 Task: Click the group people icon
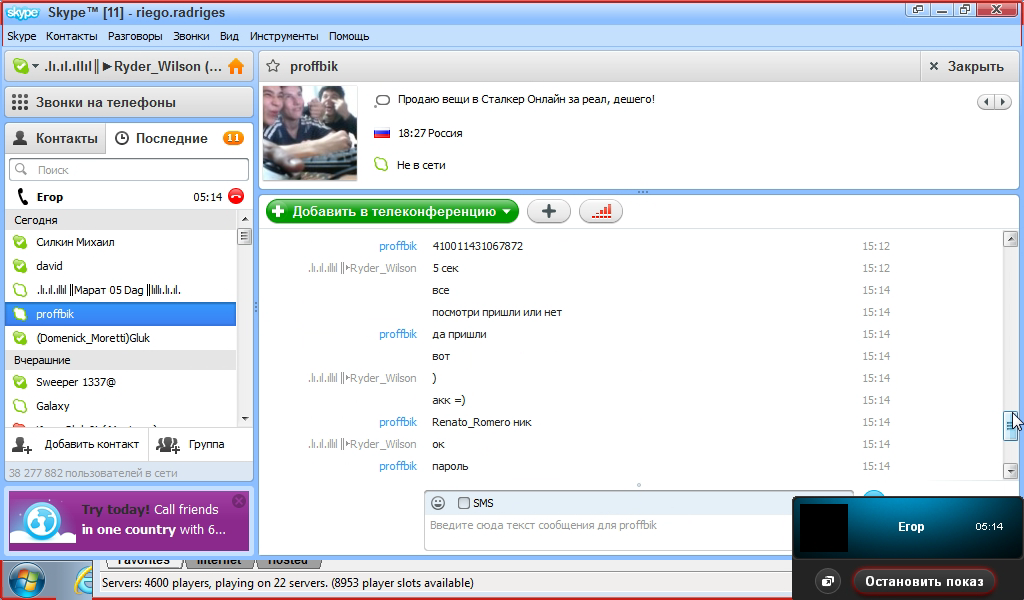point(168,445)
